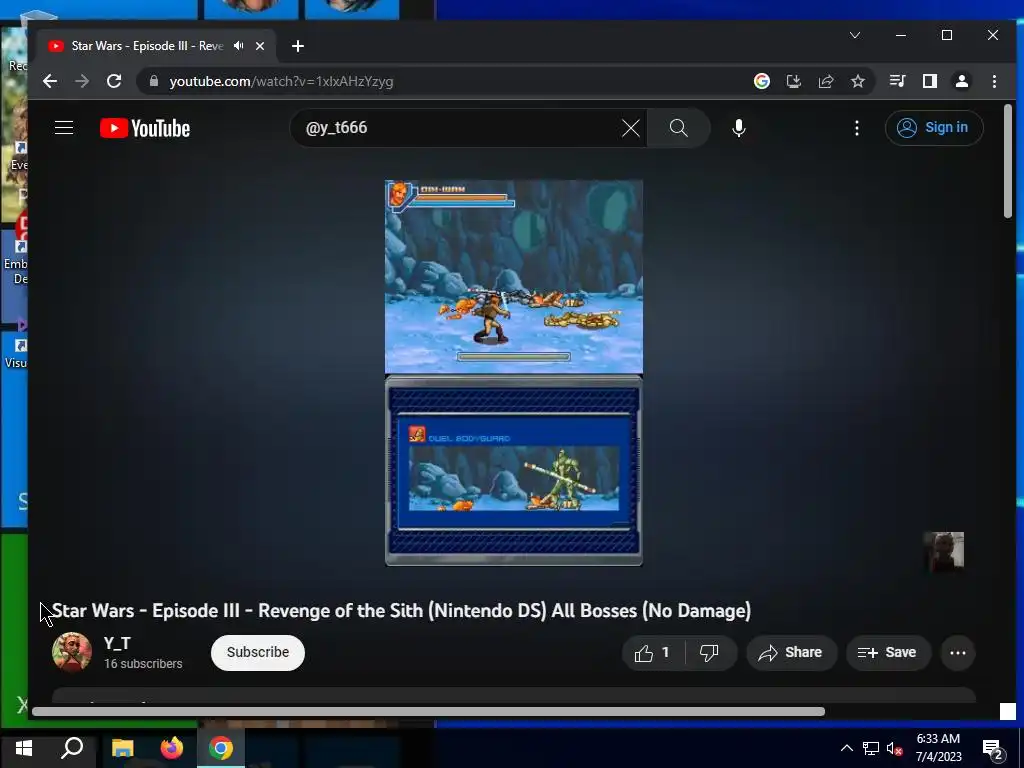Open Chrome three-dot customize menu
This screenshot has width=1024, height=768.
pos(994,81)
